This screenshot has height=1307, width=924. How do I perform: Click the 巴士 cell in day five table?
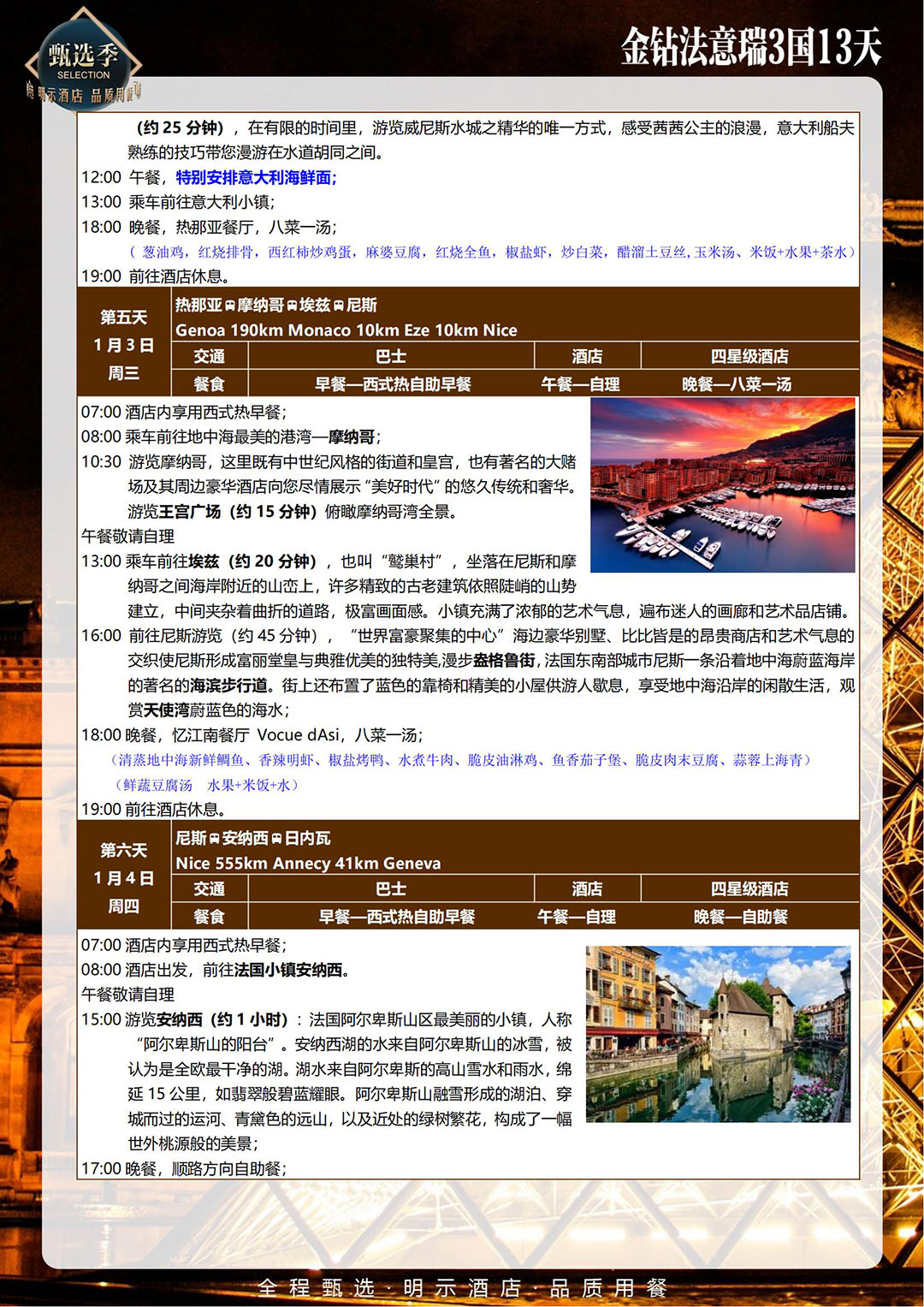tap(391, 356)
